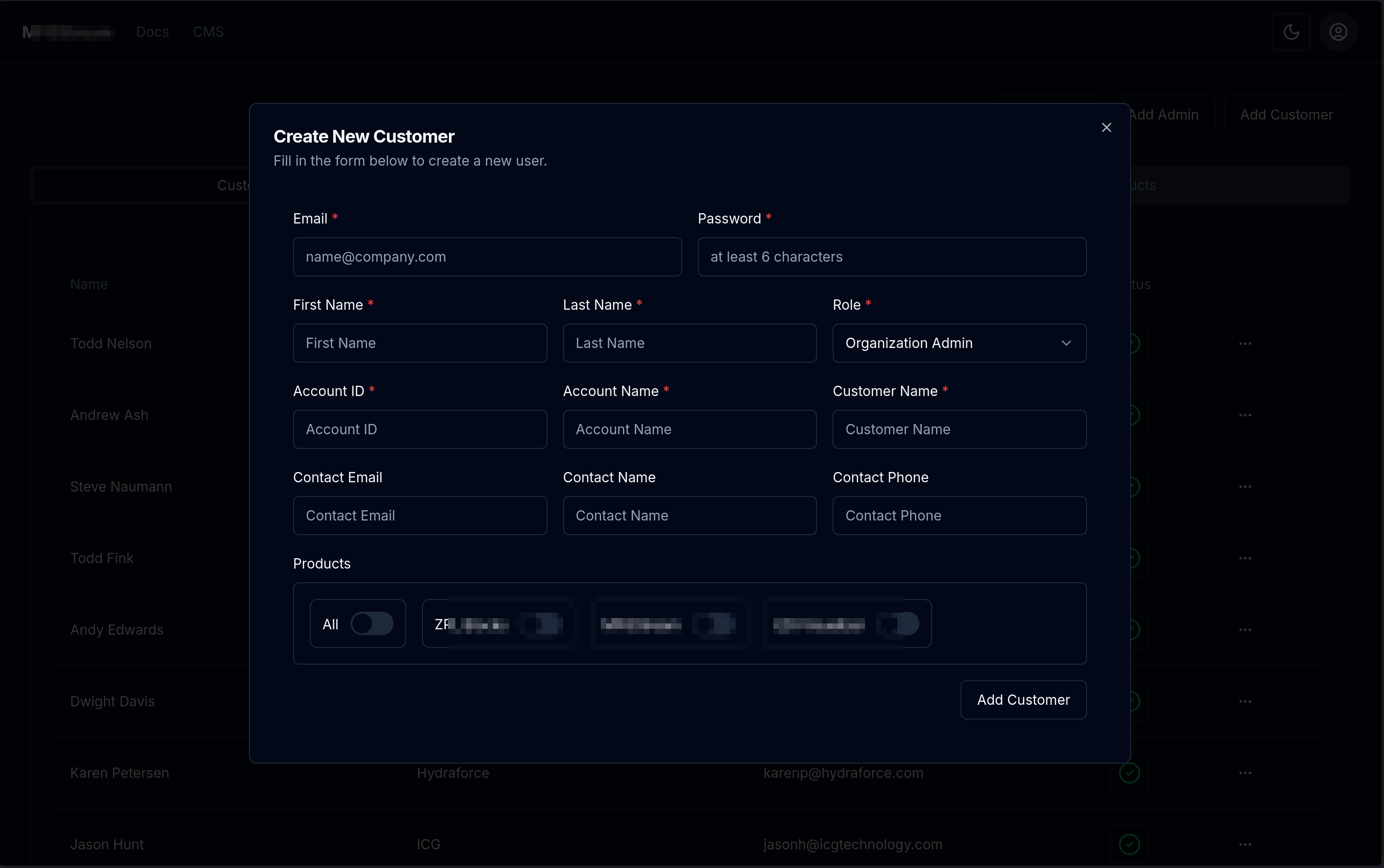Open the CMS section
This screenshot has width=1384, height=868.
click(208, 31)
